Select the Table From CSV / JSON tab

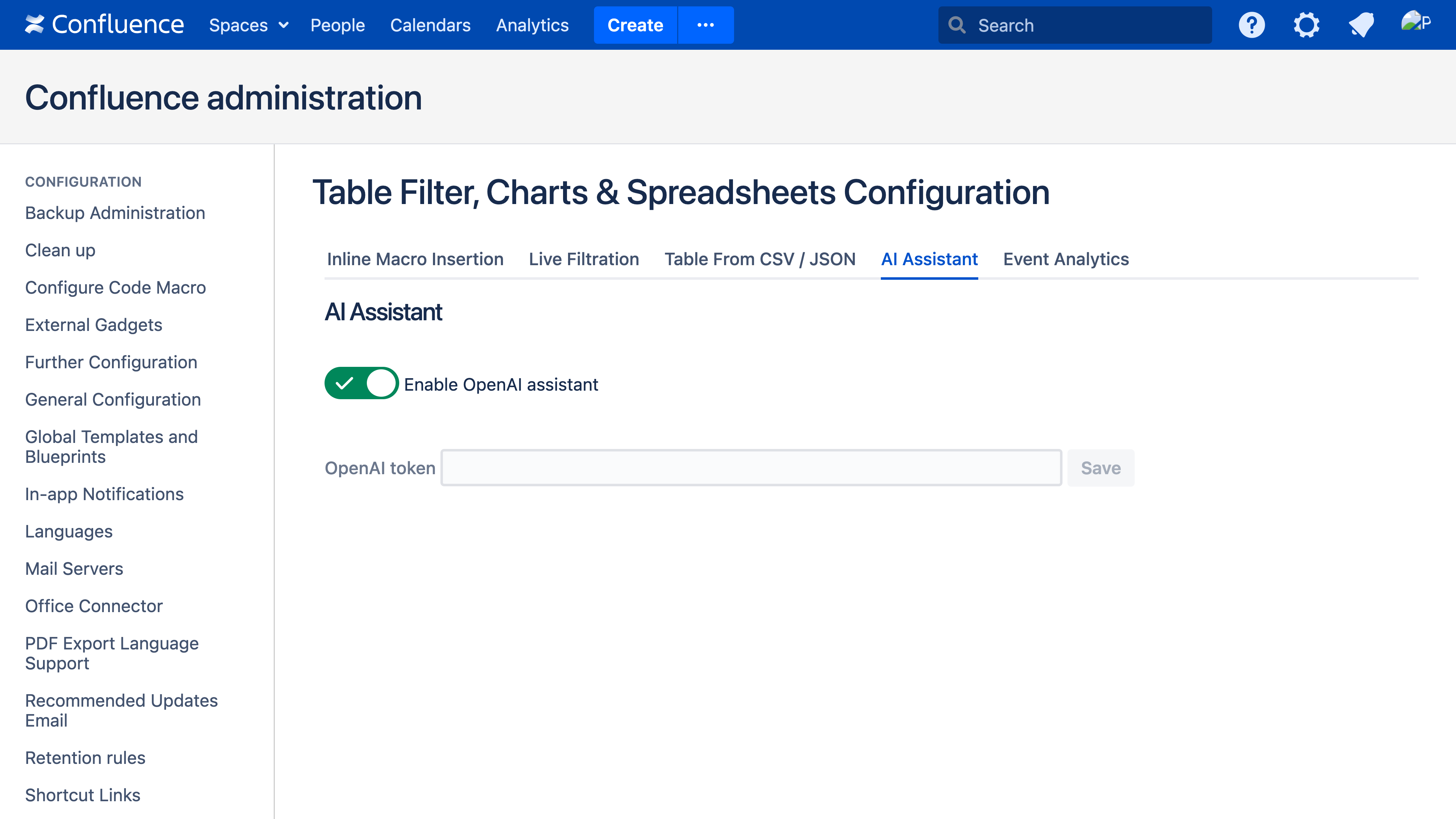click(760, 259)
